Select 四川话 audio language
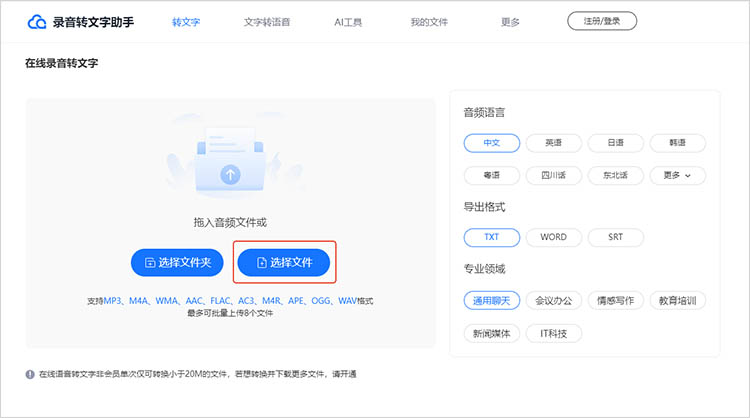Screen dimensions: 750x418 [x=553, y=176]
